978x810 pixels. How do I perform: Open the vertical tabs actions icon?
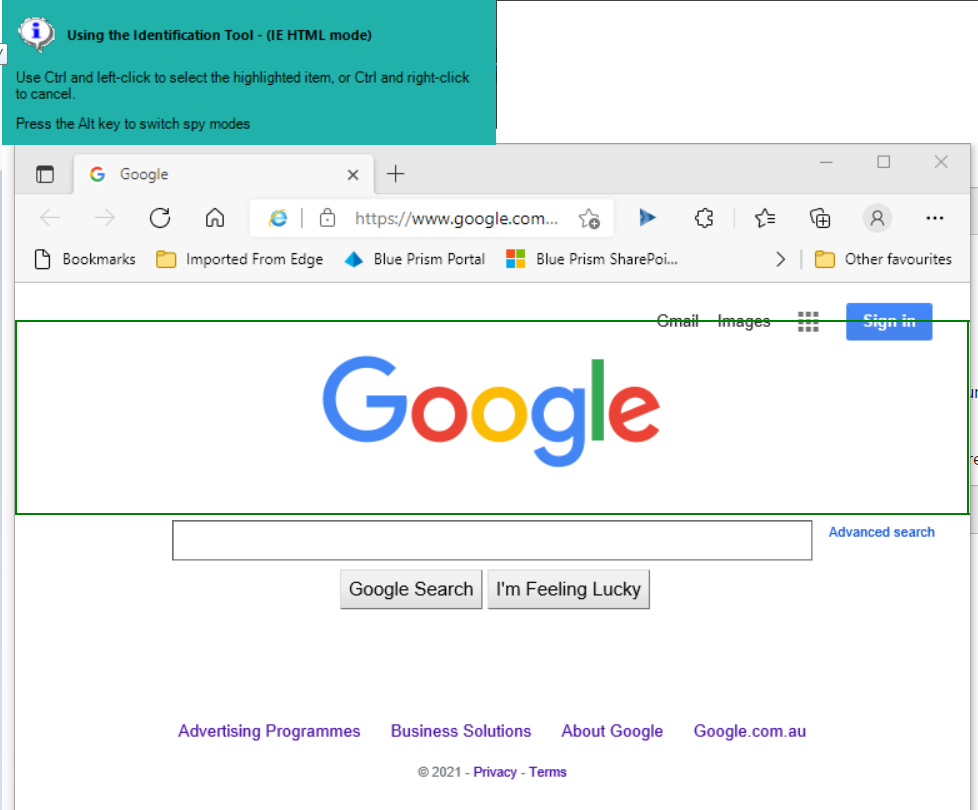pyautogui.click(x=45, y=174)
